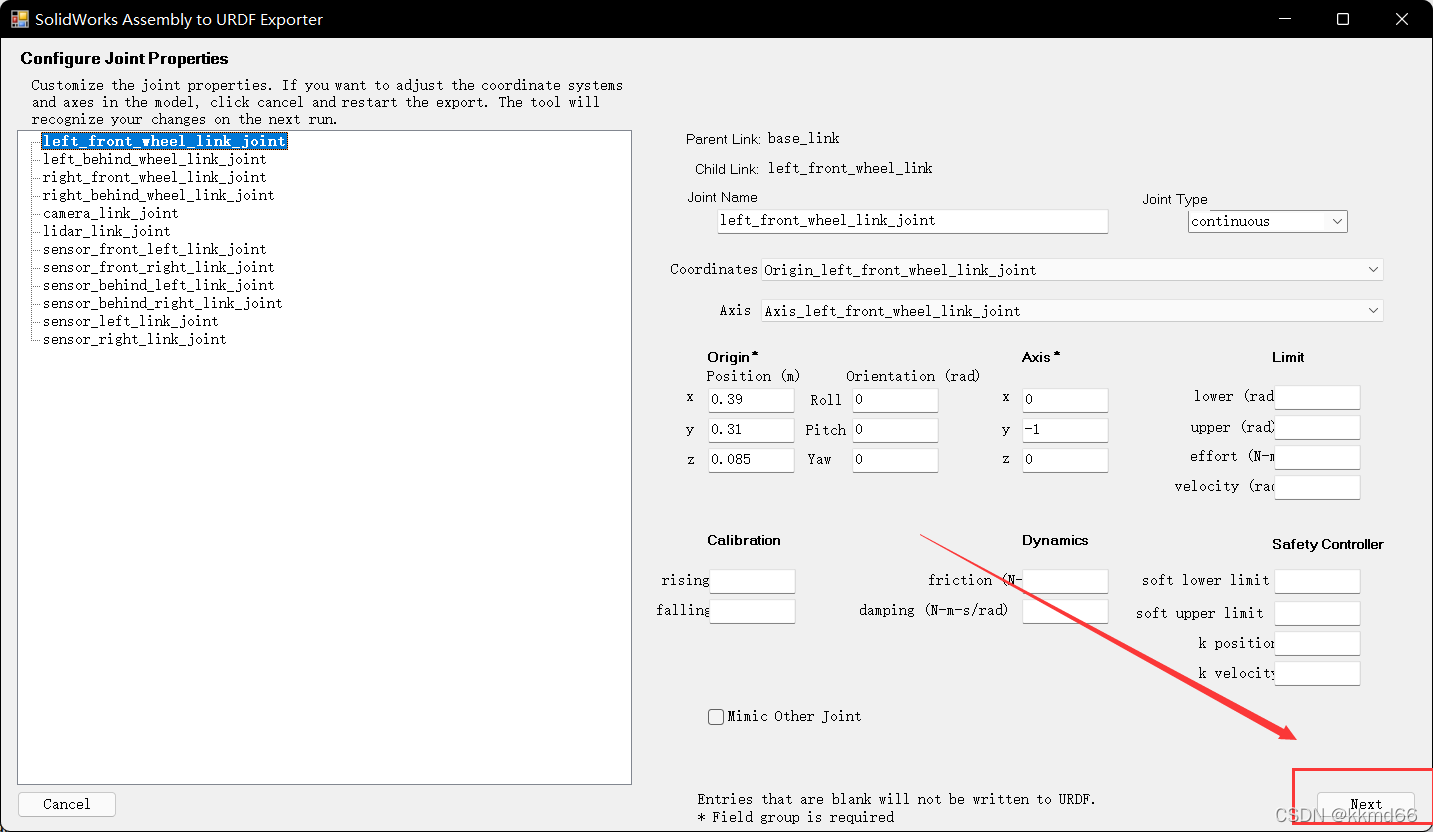
Task: Select sensor_left_link_joint in the tree
Action: tap(130, 321)
